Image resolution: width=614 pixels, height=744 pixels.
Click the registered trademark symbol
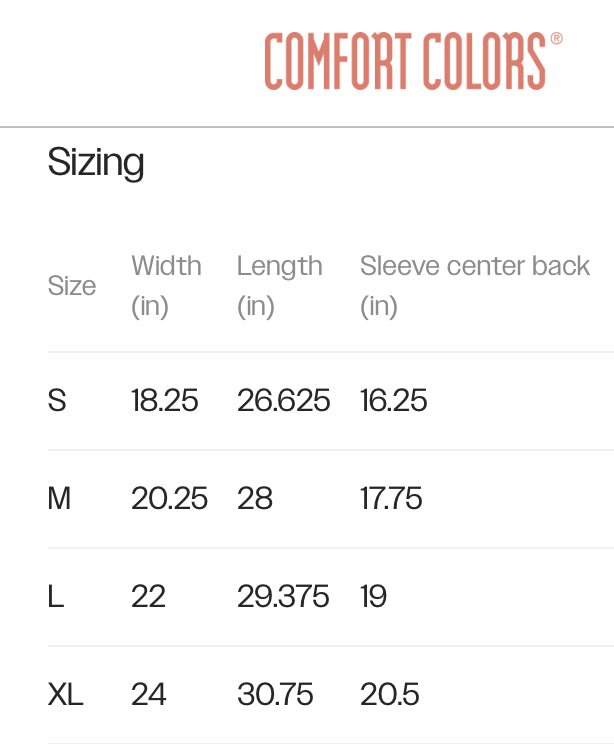(557, 38)
